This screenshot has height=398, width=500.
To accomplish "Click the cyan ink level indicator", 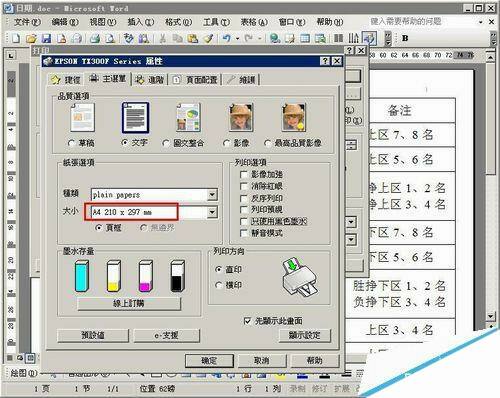I will coord(82,276).
